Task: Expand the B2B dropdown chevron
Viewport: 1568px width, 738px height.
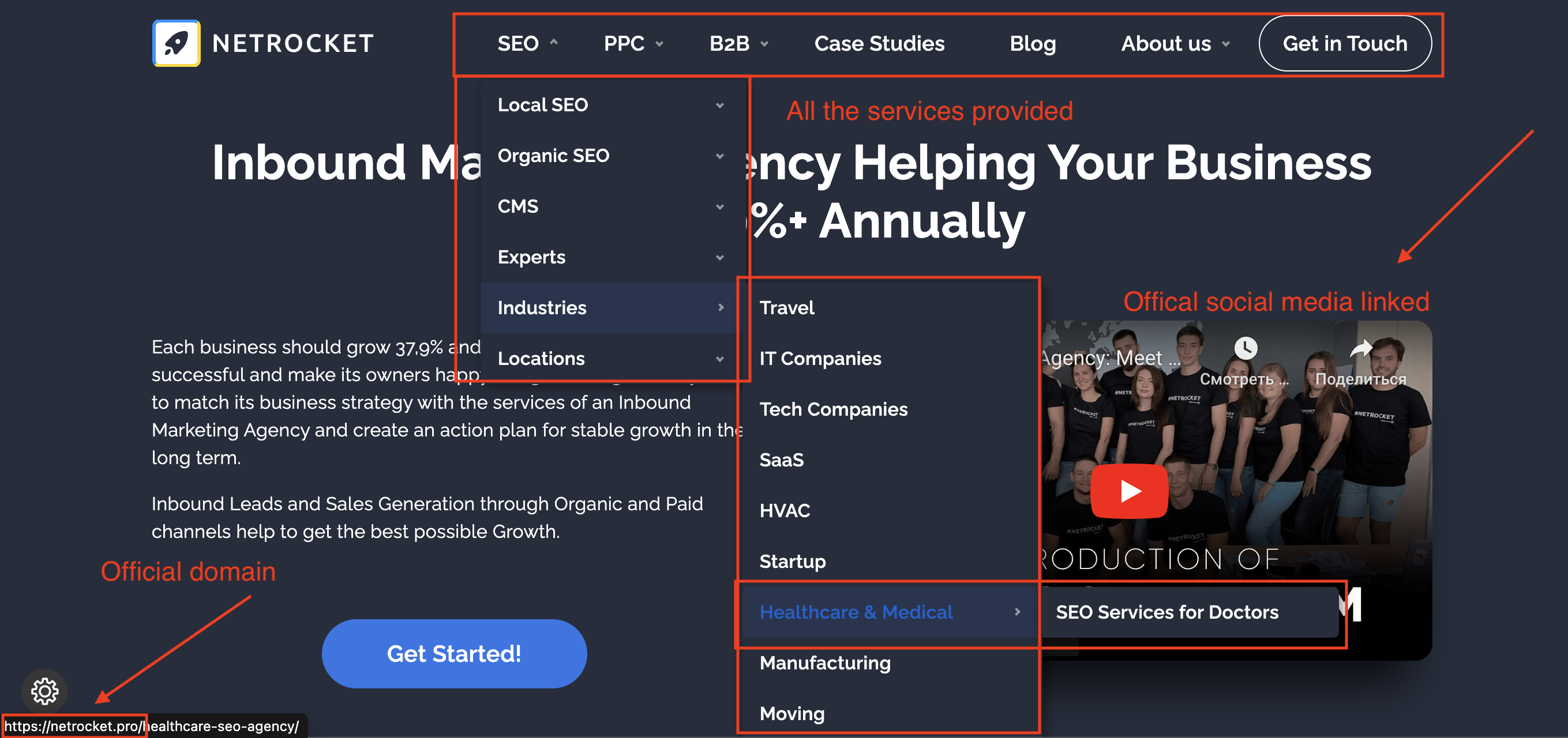Action: coord(764,44)
